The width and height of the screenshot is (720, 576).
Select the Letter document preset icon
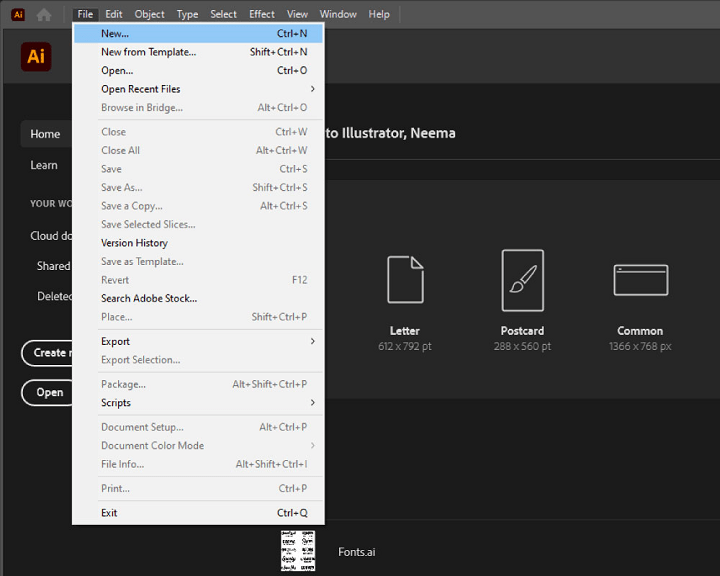[x=405, y=279]
